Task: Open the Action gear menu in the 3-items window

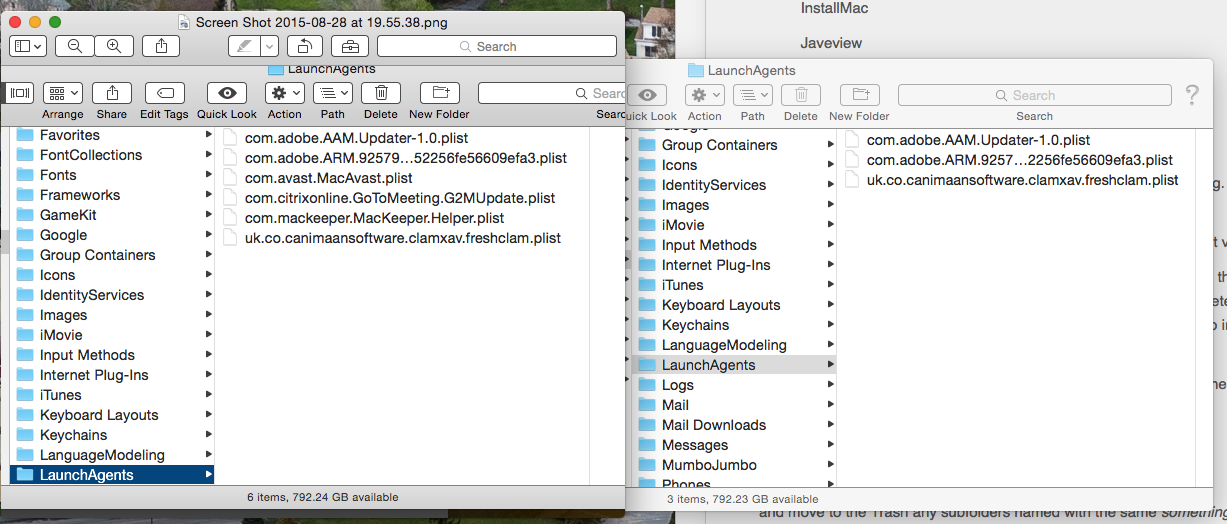Action: (705, 95)
